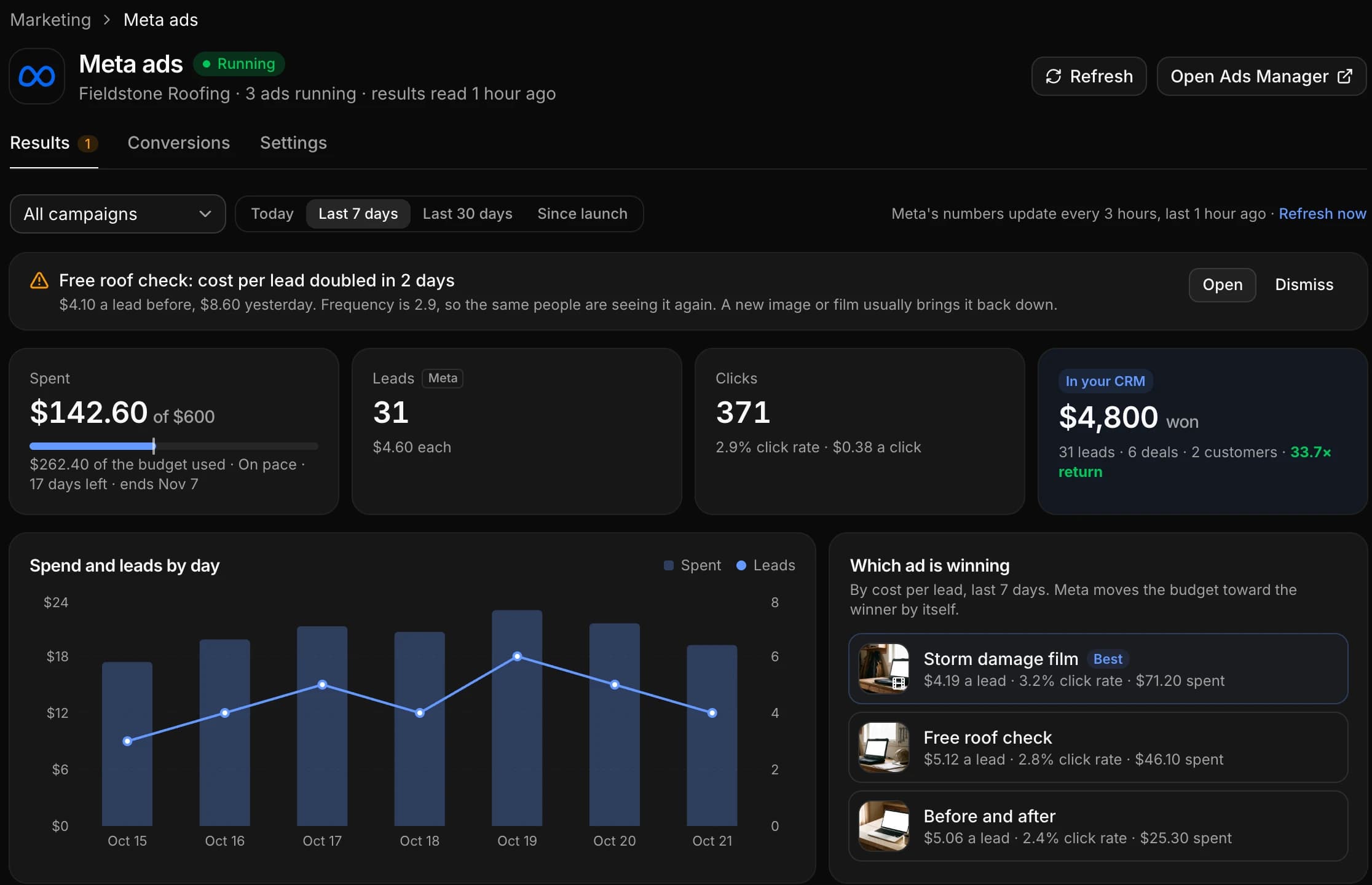This screenshot has width=1372, height=885.
Task: Click the breadcrumb chevron separator
Action: tap(107, 20)
